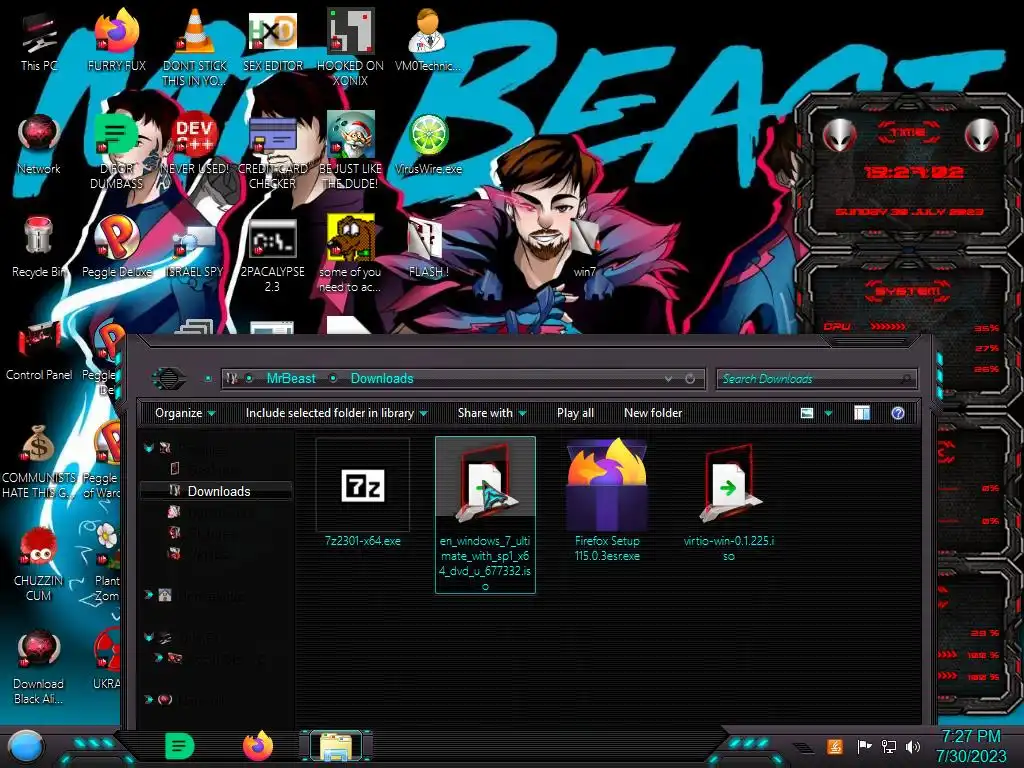The width and height of the screenshot is (1024, 768).
Task: Open the view options dropdown arrow
Action: [x=828, y=413]
